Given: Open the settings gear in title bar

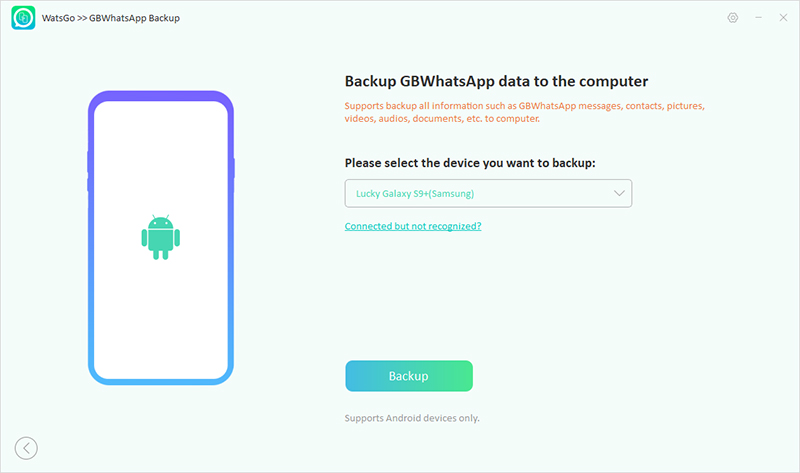Looking at the screenshot, I should 733,19.
